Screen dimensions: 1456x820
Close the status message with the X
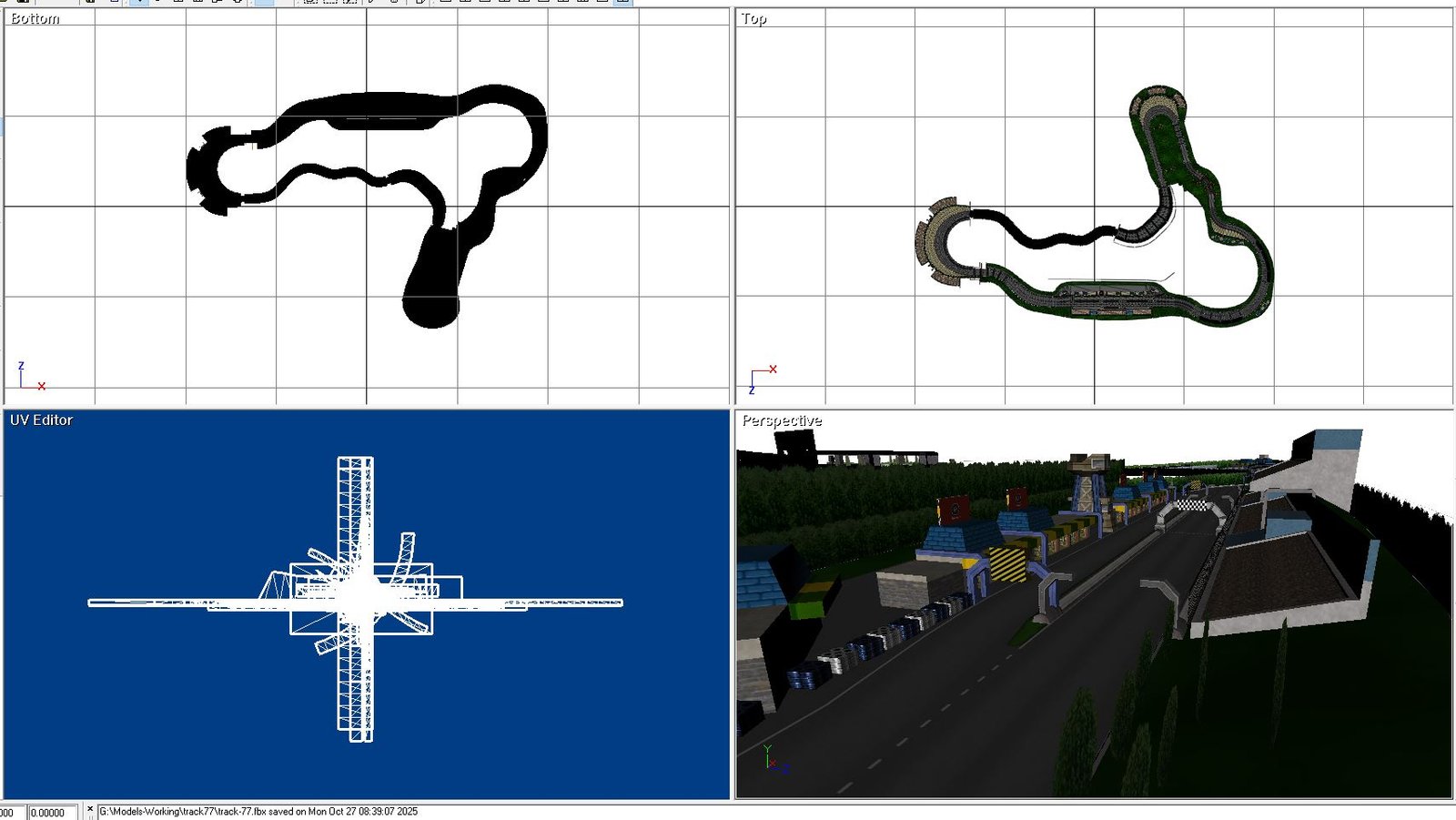point(89,809)
